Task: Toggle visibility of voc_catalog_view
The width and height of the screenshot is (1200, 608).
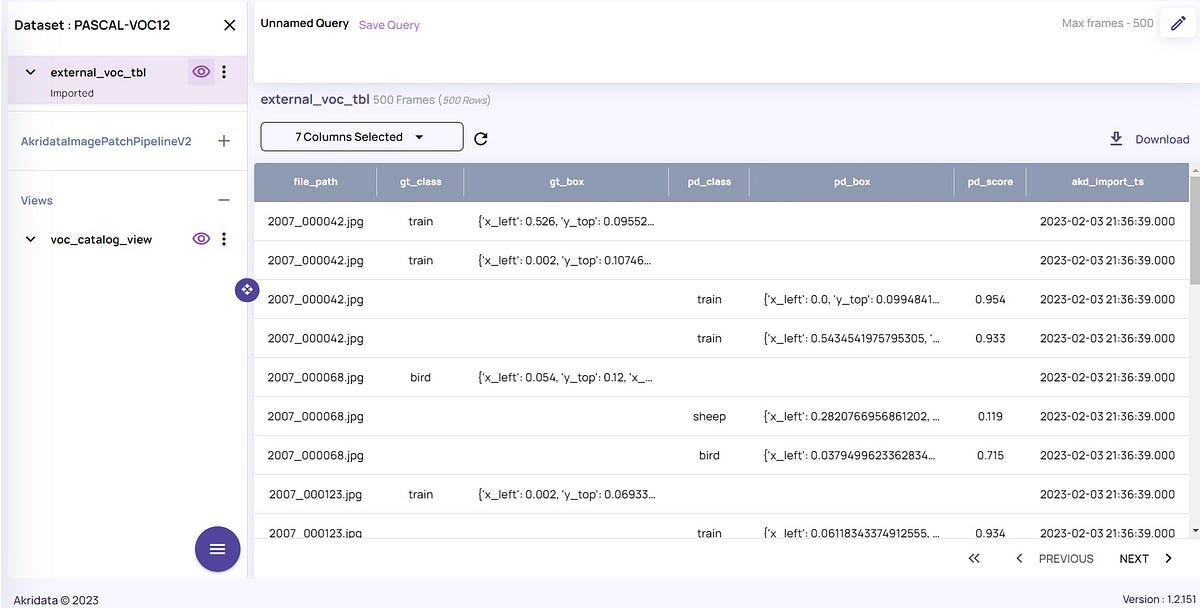Action: (201, 238)
